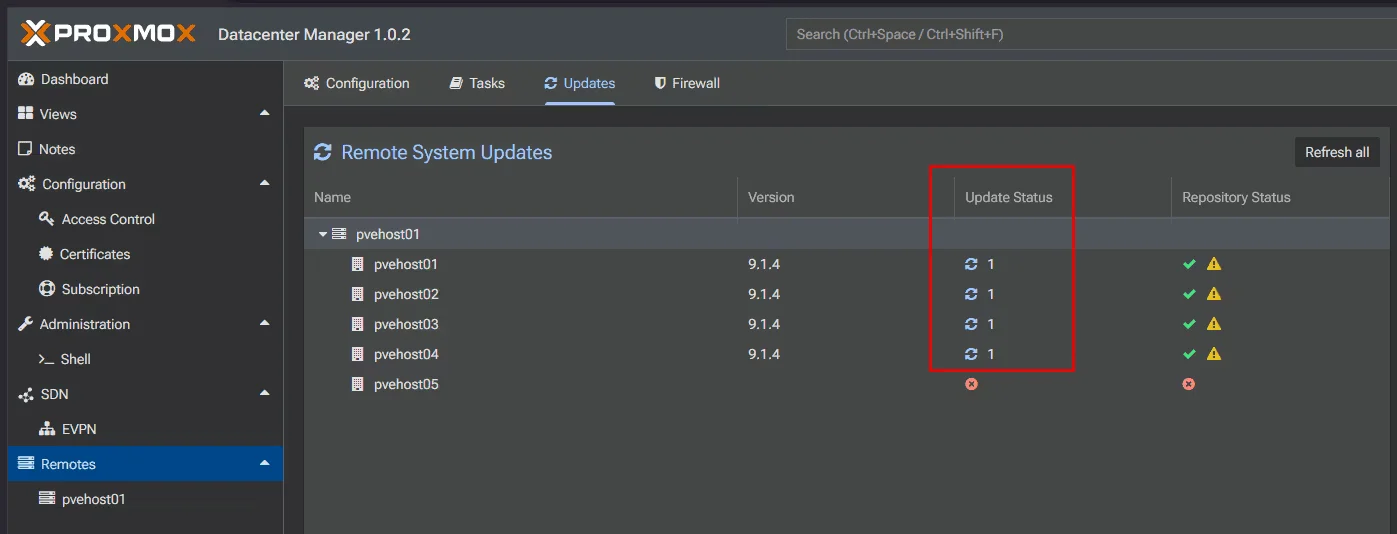This screenshot has height=534, width=1397.
Task: Click the red error status icon for pvehost05
Action: tap(971, 384)
